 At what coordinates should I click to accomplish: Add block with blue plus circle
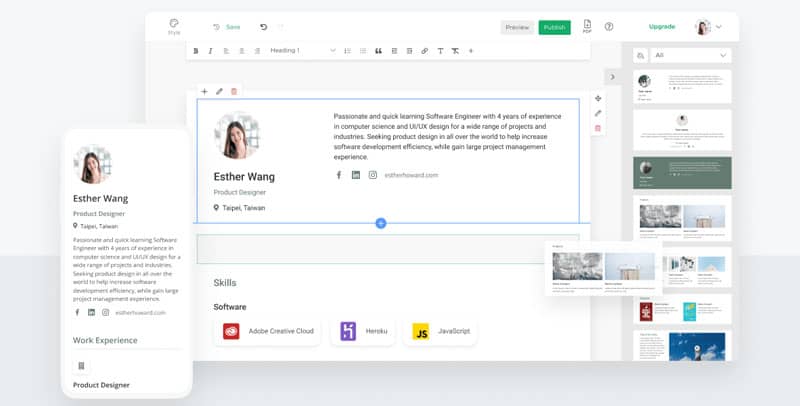point(381,223)
